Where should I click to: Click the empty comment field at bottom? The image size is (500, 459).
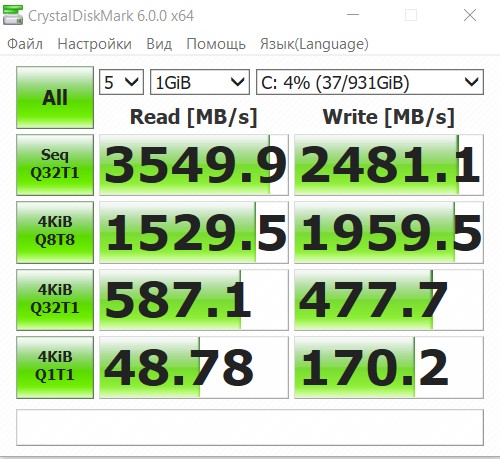250,427
